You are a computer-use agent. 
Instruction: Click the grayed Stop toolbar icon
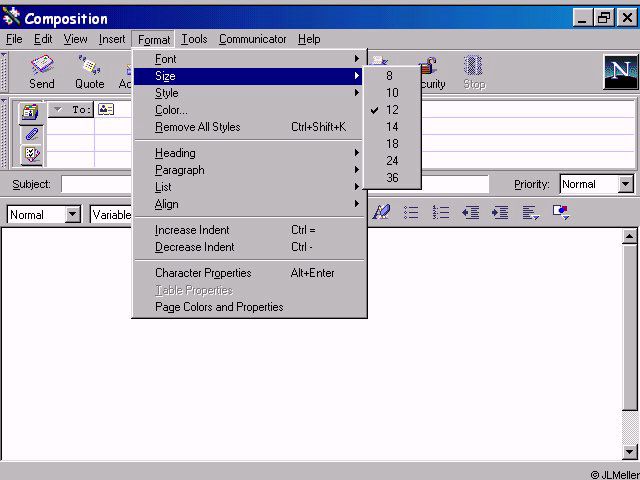click(474, 71)
